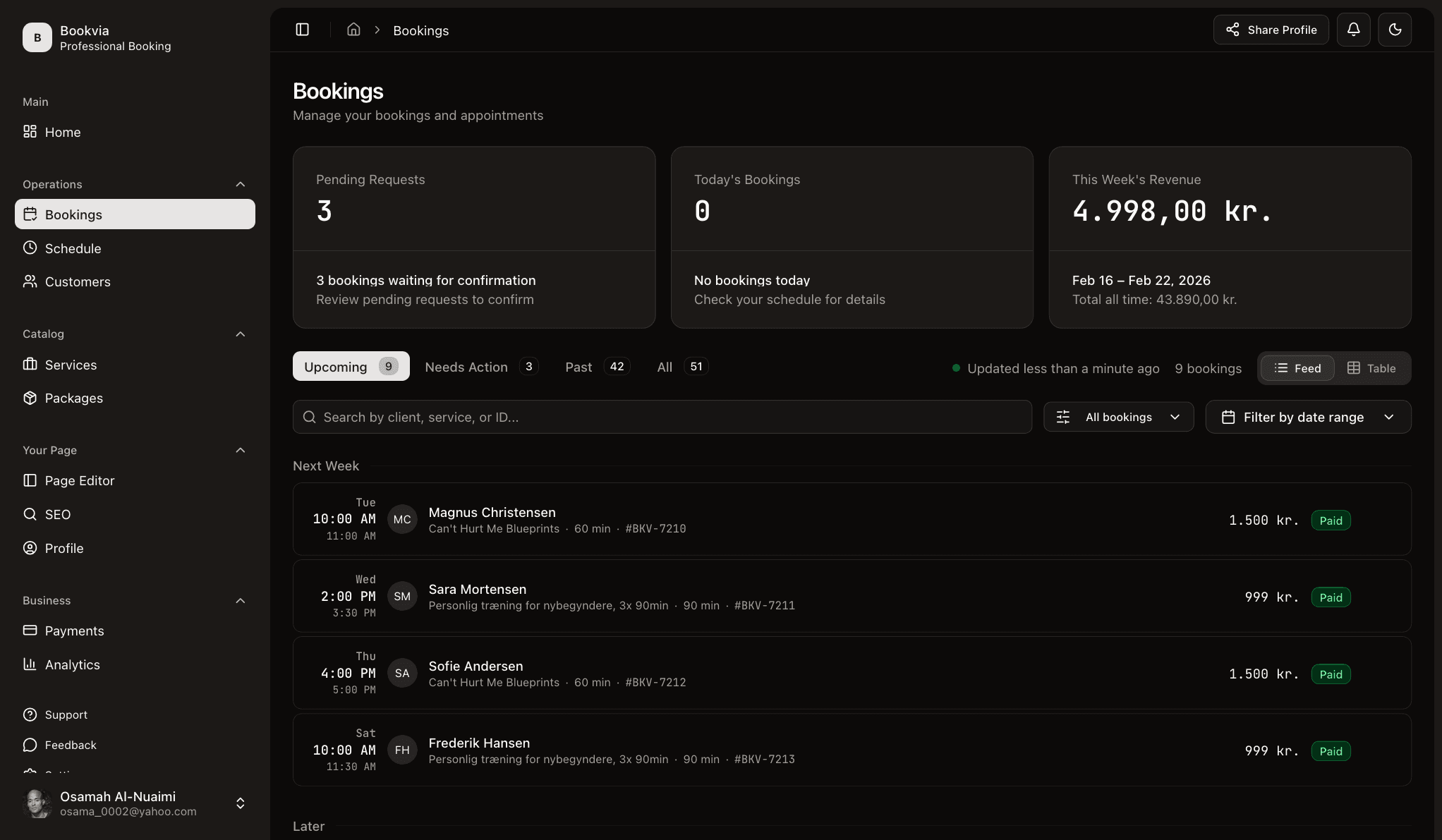Viewport: 1442px width, 840px height.
Task: Select the Customers icon in Operations
Action: tap(30, 281)
